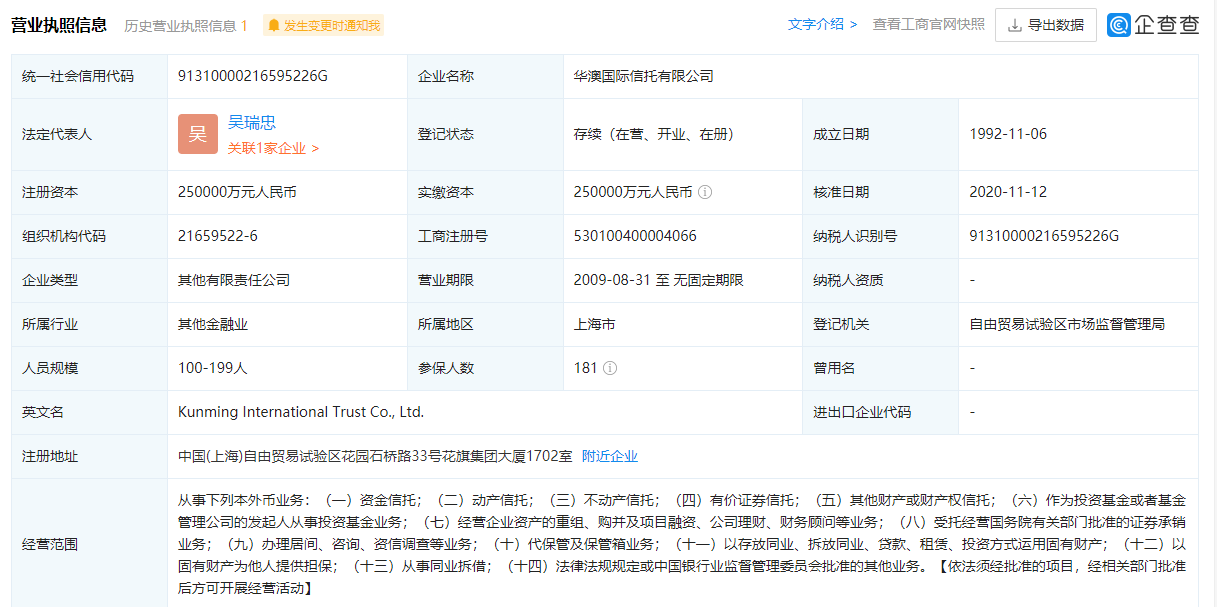Viewport: 1217px width, 607px height.
Task: Click the 导出数据 button
Action: click(x=1045, y=25)
